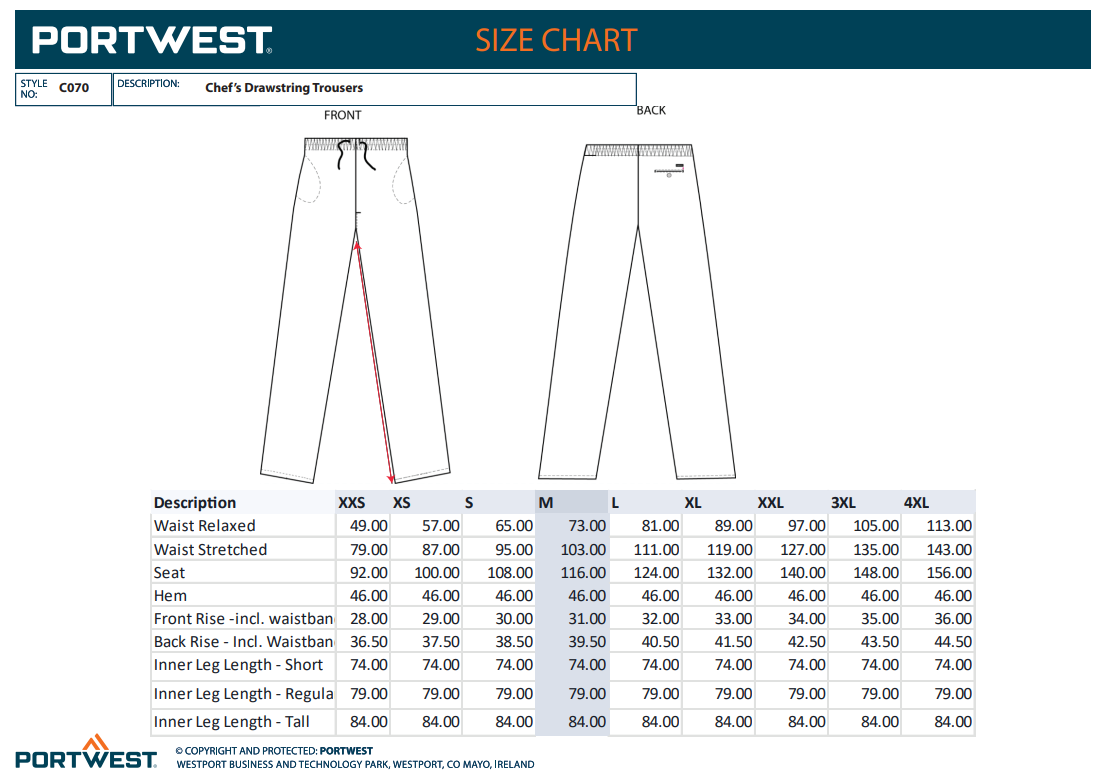Click Waist Relaxed M value 73.00

[x=587, y=525]
